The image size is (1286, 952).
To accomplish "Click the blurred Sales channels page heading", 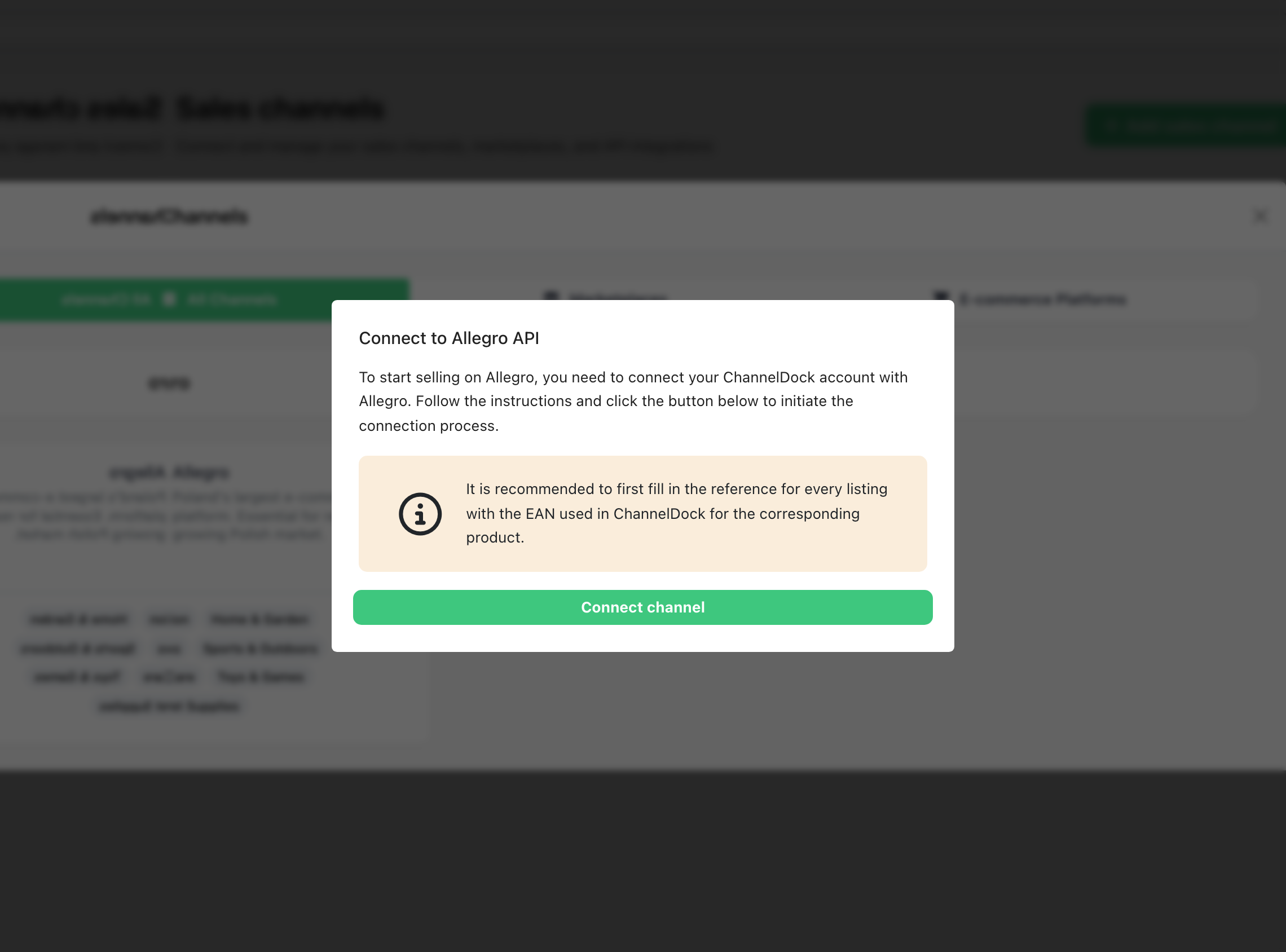I will 280,109.
